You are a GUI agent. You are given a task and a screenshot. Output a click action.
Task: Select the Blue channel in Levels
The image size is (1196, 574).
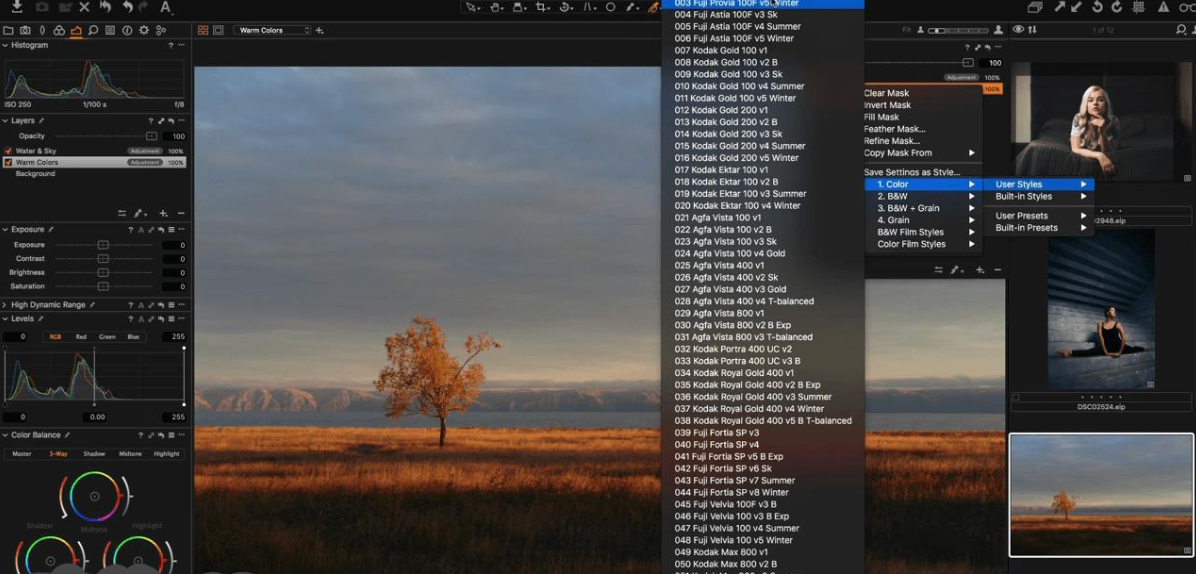(x=133, y=337)
